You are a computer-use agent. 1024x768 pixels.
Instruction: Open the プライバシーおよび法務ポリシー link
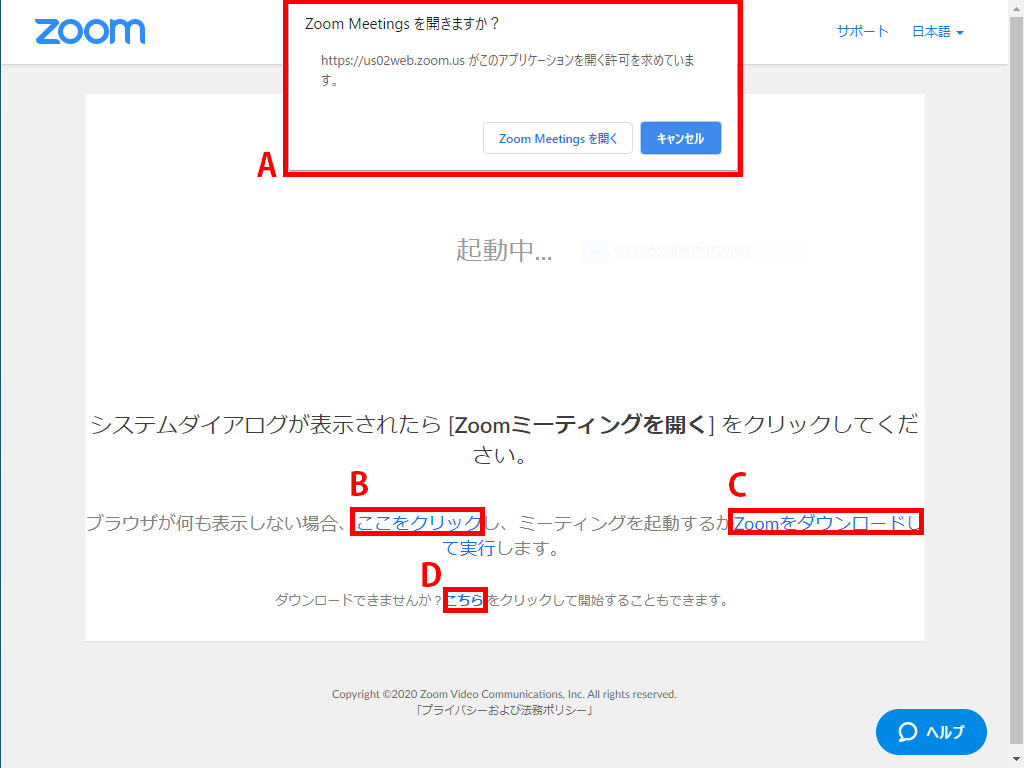coord(504,711)
